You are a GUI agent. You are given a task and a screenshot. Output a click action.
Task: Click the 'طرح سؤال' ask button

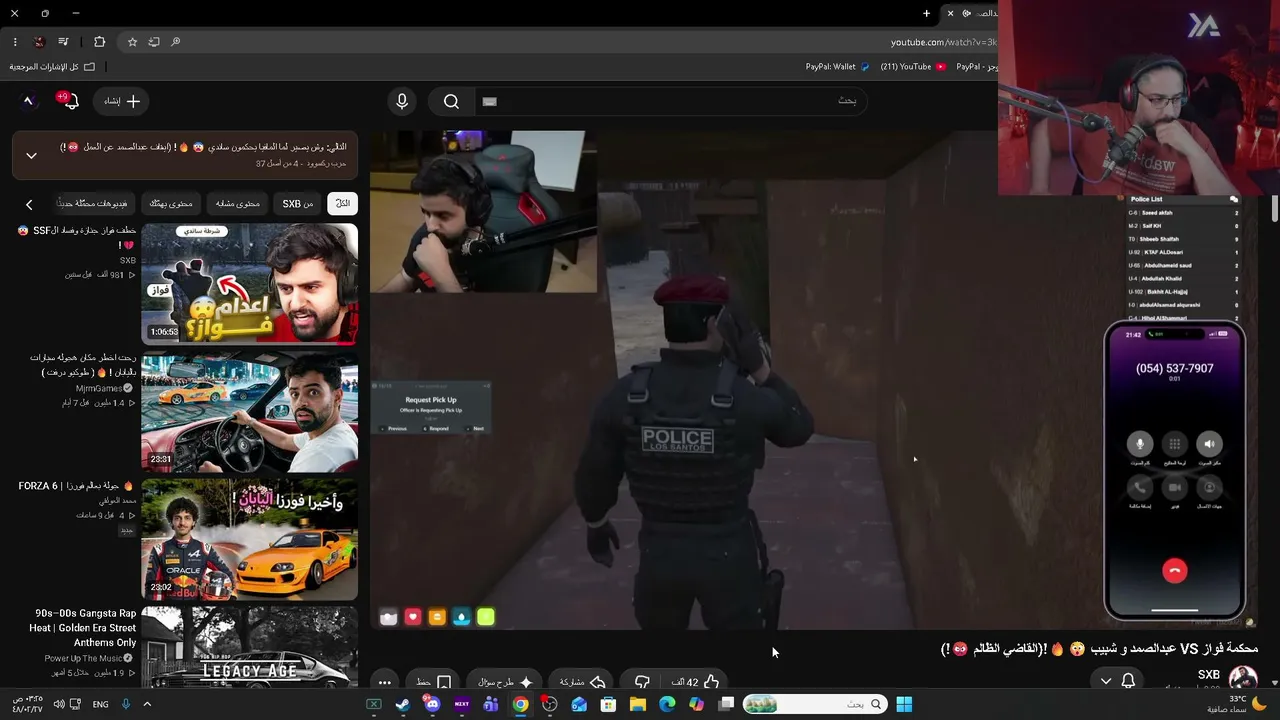[x=506, y=682]
